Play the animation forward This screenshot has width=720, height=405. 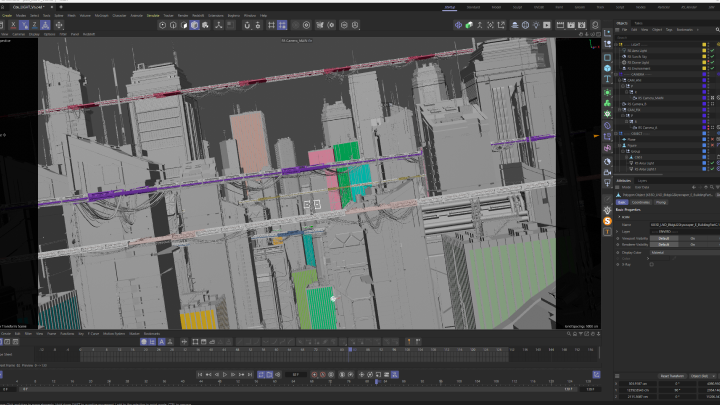(x=225, y=375)
